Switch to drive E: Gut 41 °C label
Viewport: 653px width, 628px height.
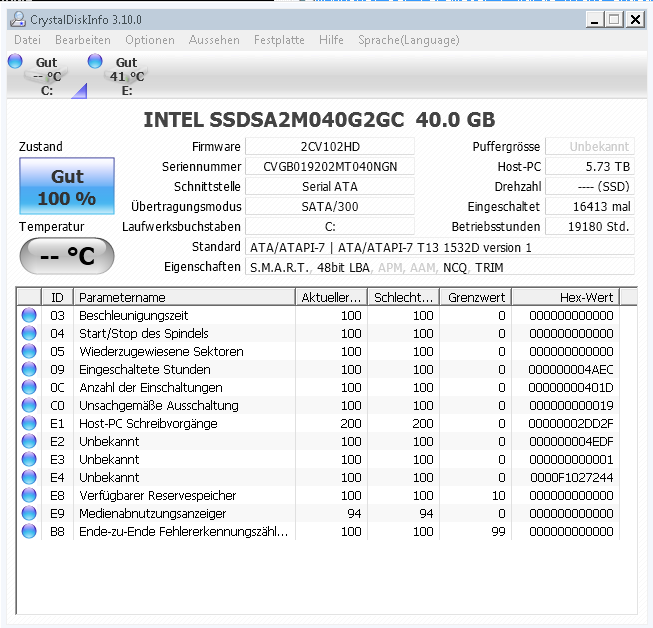click(x=127, y=76)
